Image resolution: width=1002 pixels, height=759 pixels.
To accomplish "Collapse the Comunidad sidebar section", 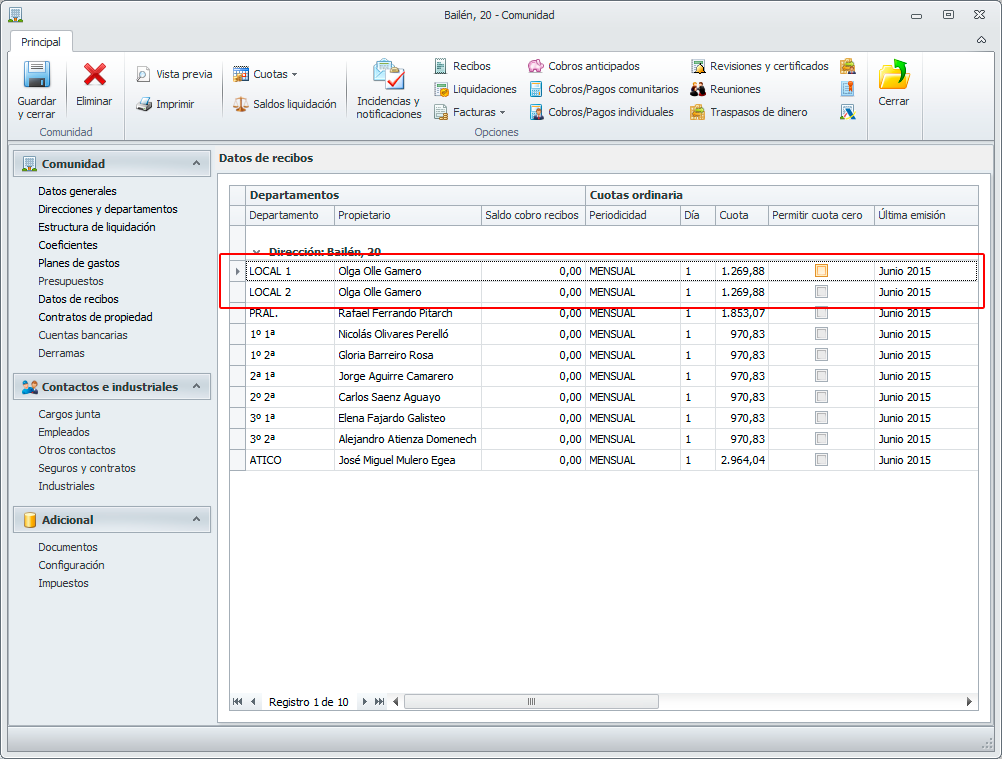I will tap(197, 163).
